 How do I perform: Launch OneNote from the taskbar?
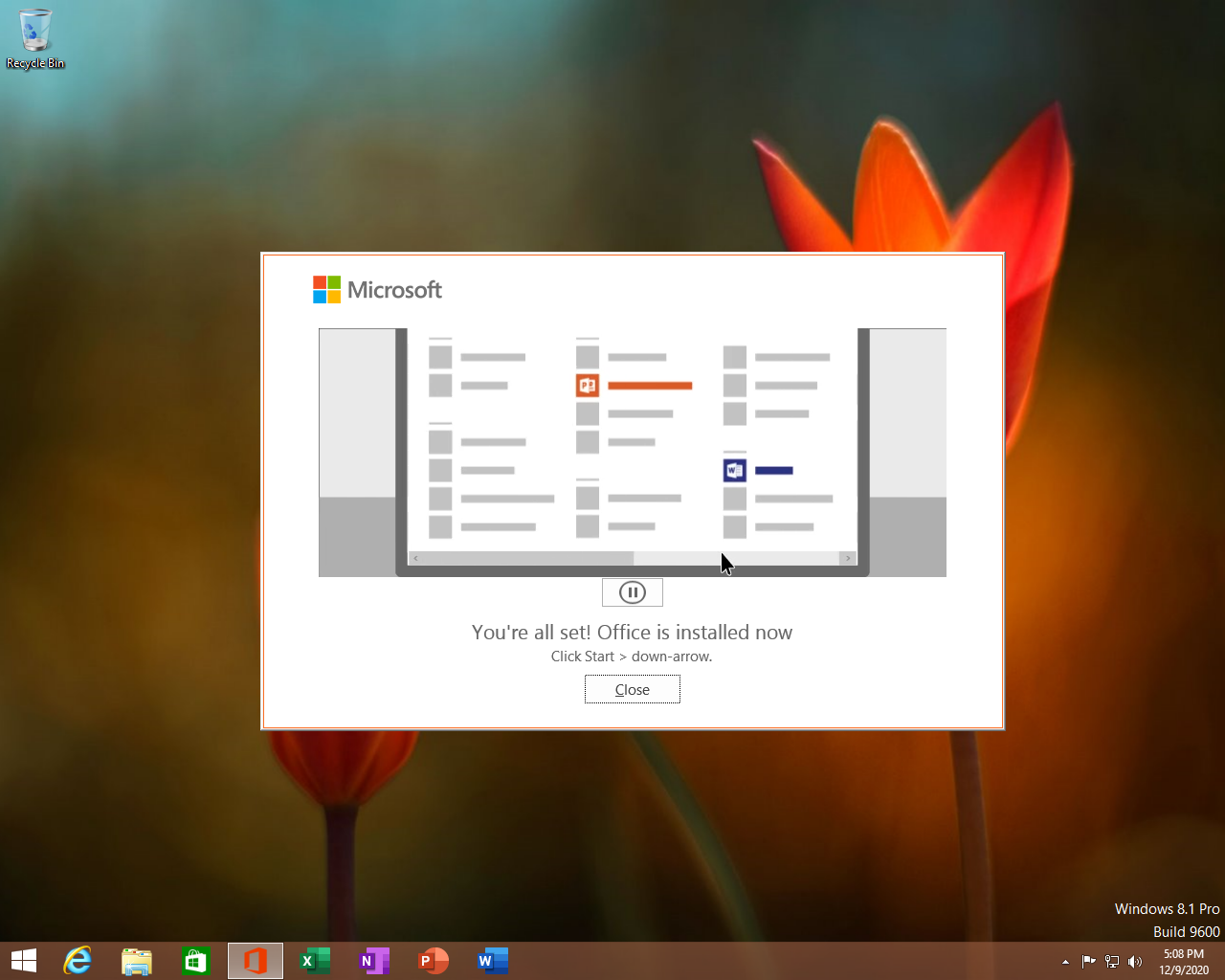[374, 960]
